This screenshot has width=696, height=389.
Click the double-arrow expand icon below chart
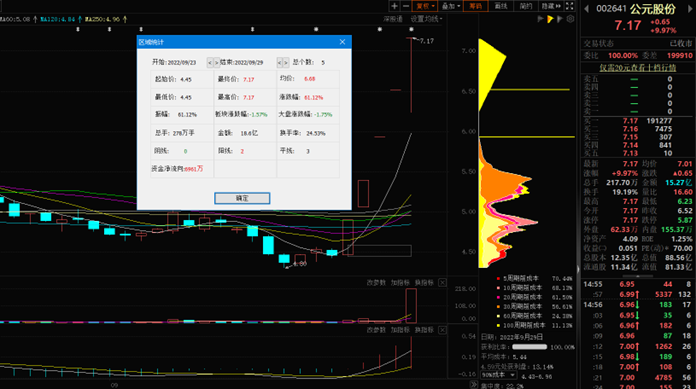click(474, 385)
